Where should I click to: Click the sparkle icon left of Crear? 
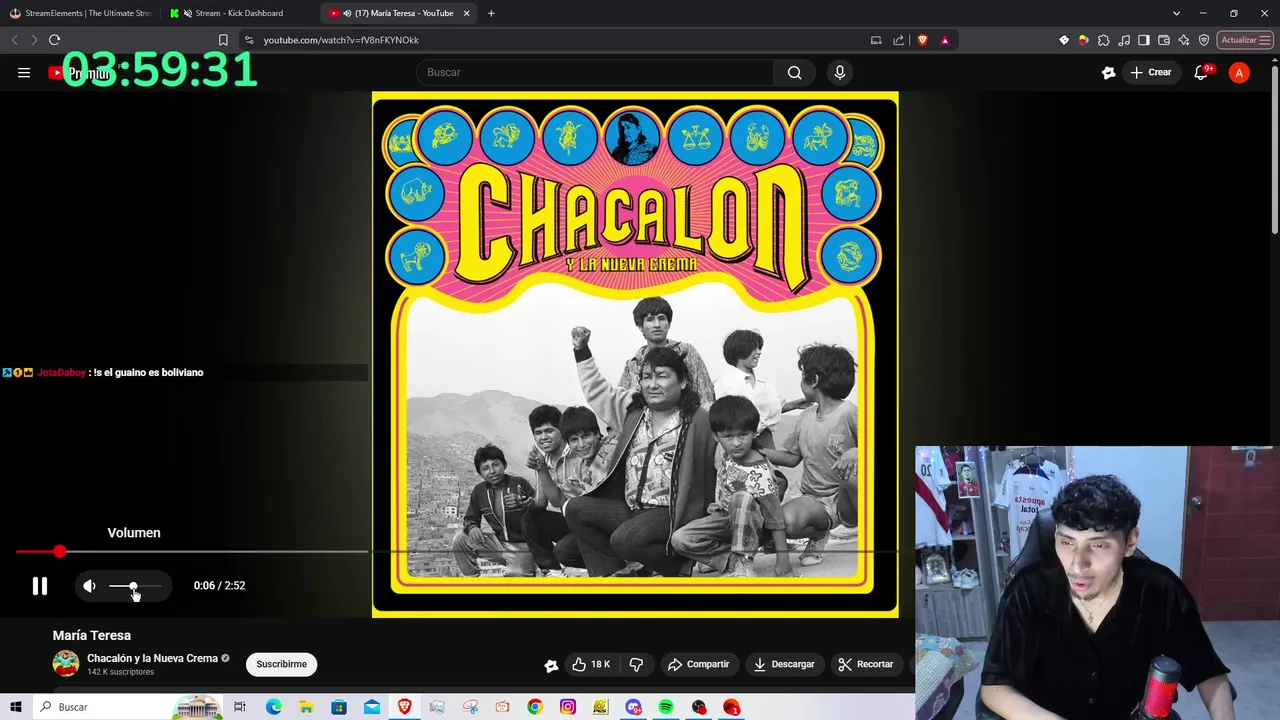pos(1108,73)
